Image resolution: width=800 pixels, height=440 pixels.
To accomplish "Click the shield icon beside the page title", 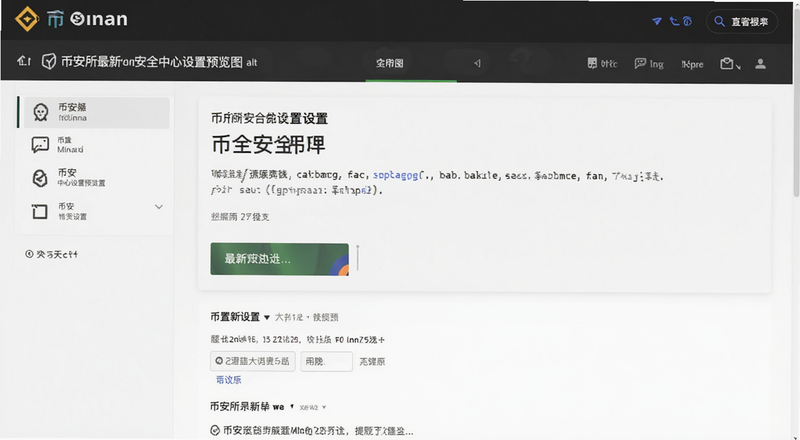I will [x=48, y=62].
